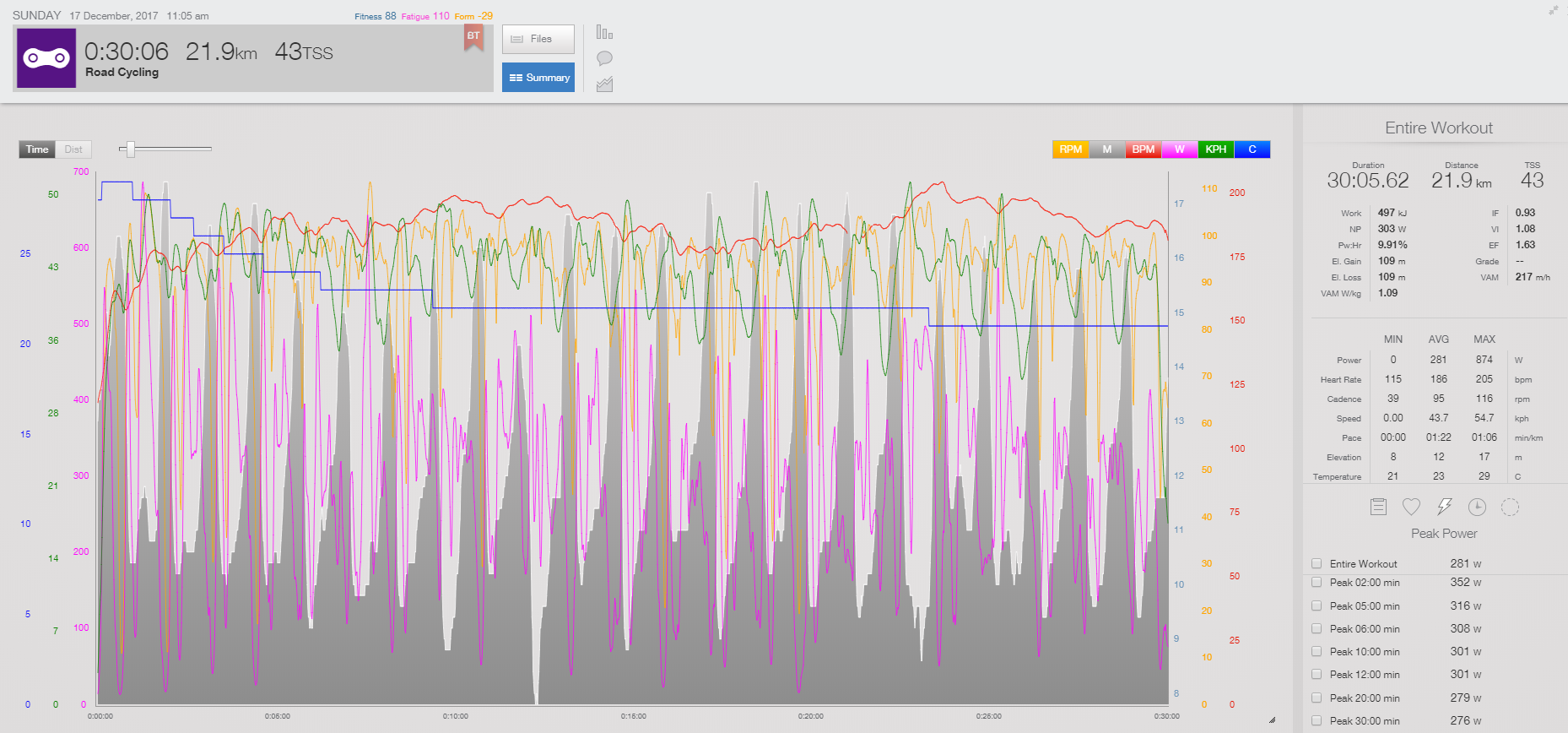Viewport: 1568px width, 733px height.
Task: Check the Entire Workout checkbox
Action: click(1317, 563)
